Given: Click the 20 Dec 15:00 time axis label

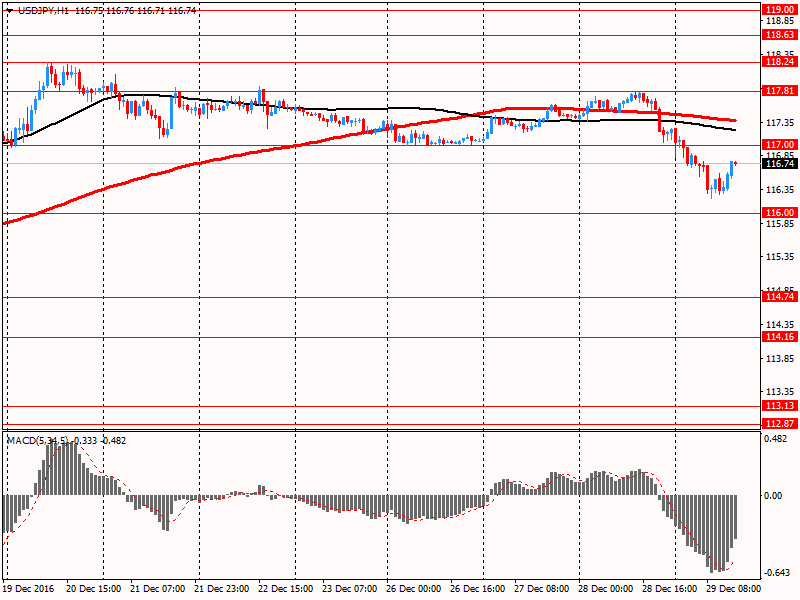Looking at the screenshot, I should click(x=93, y=589).
